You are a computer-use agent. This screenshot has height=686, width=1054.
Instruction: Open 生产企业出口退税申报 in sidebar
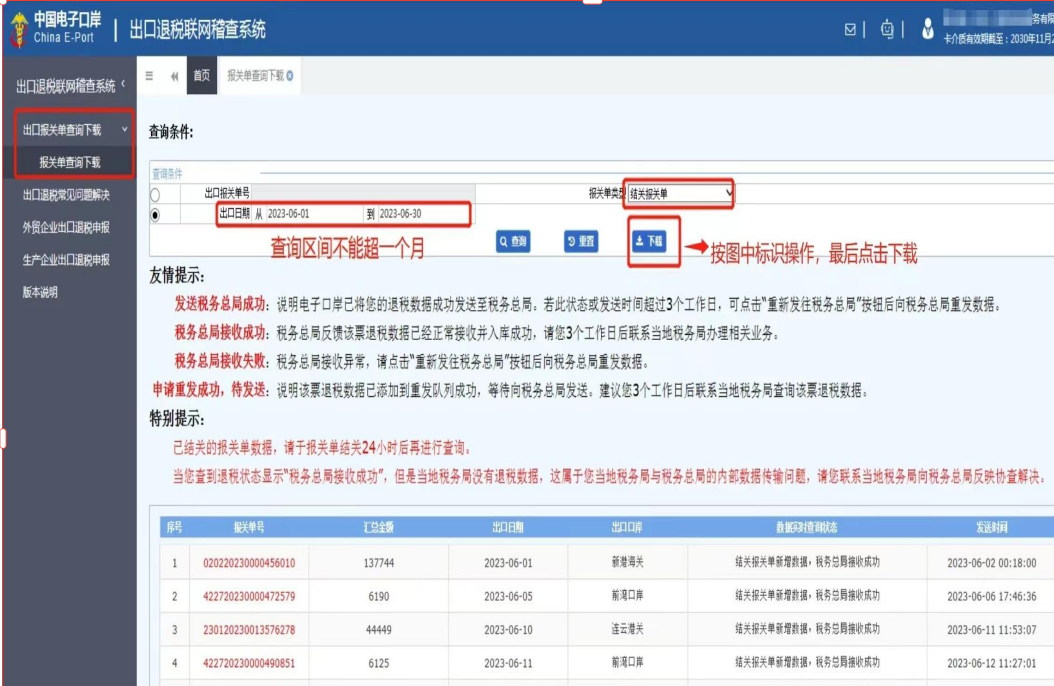[x=66, y=259]
